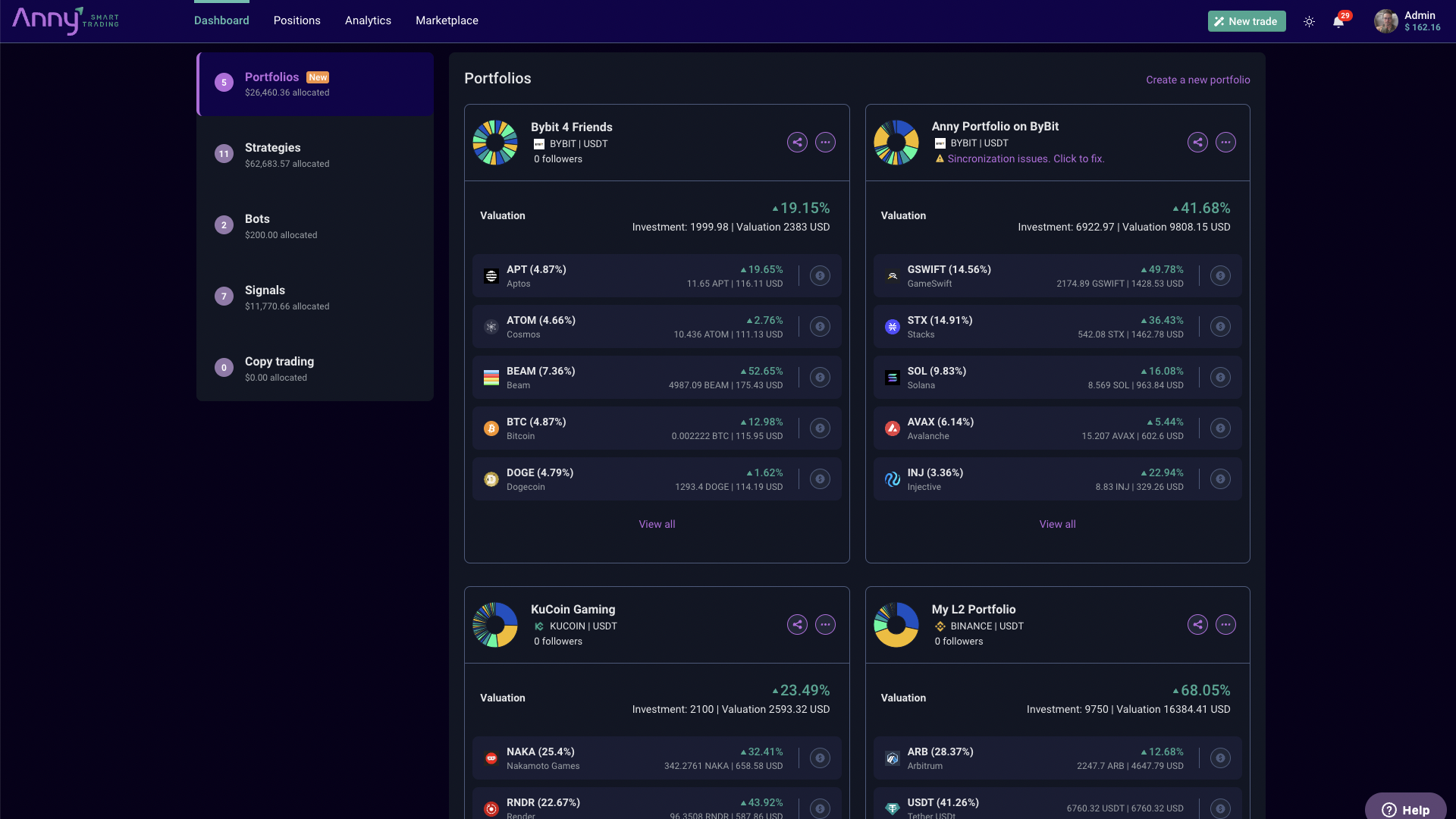The width and height of the screenshot is (1456, 819).
Task: Click the New trade button
Action: coord(1246,21)
